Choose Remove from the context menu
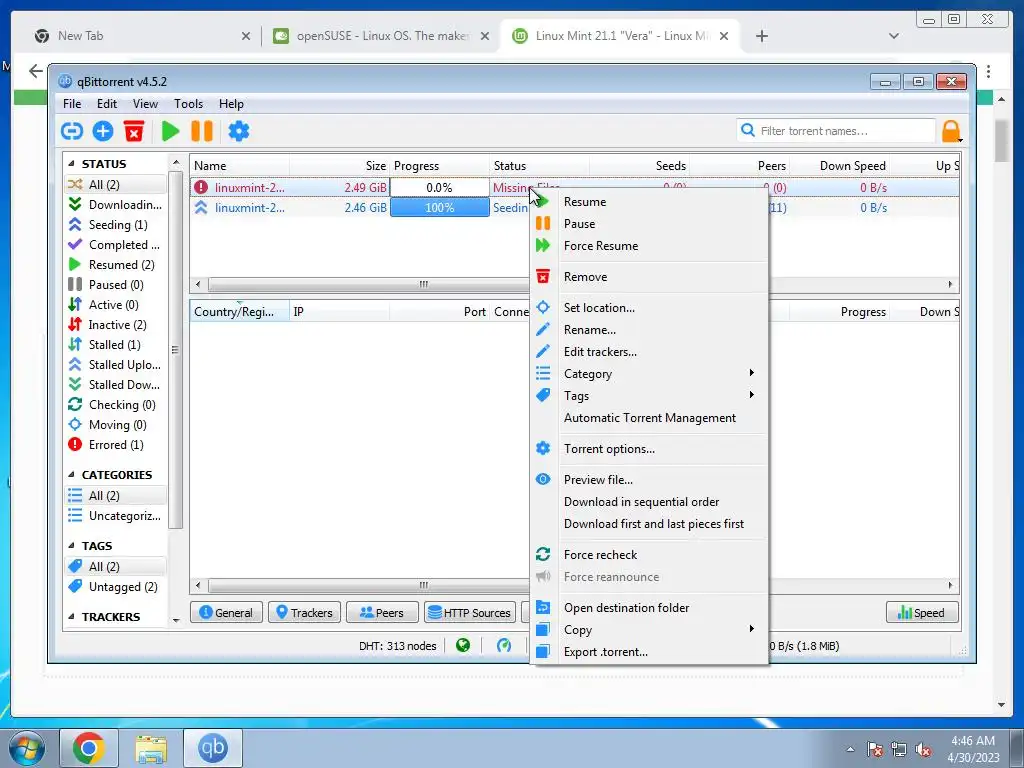 [649, 277]
